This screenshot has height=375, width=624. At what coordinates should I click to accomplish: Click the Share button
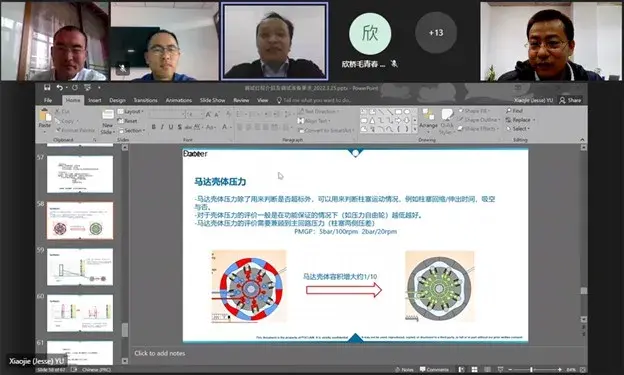coord(570,100)
